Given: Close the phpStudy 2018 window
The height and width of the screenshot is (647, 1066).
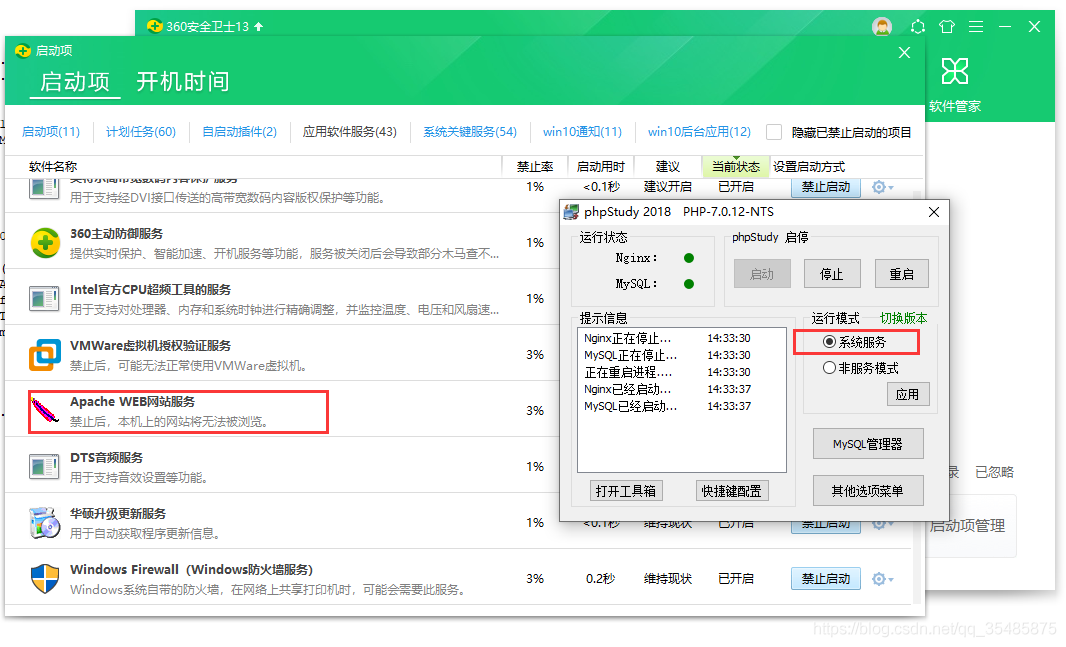Looking at the screenshot, I should click(x=934, y=212).
